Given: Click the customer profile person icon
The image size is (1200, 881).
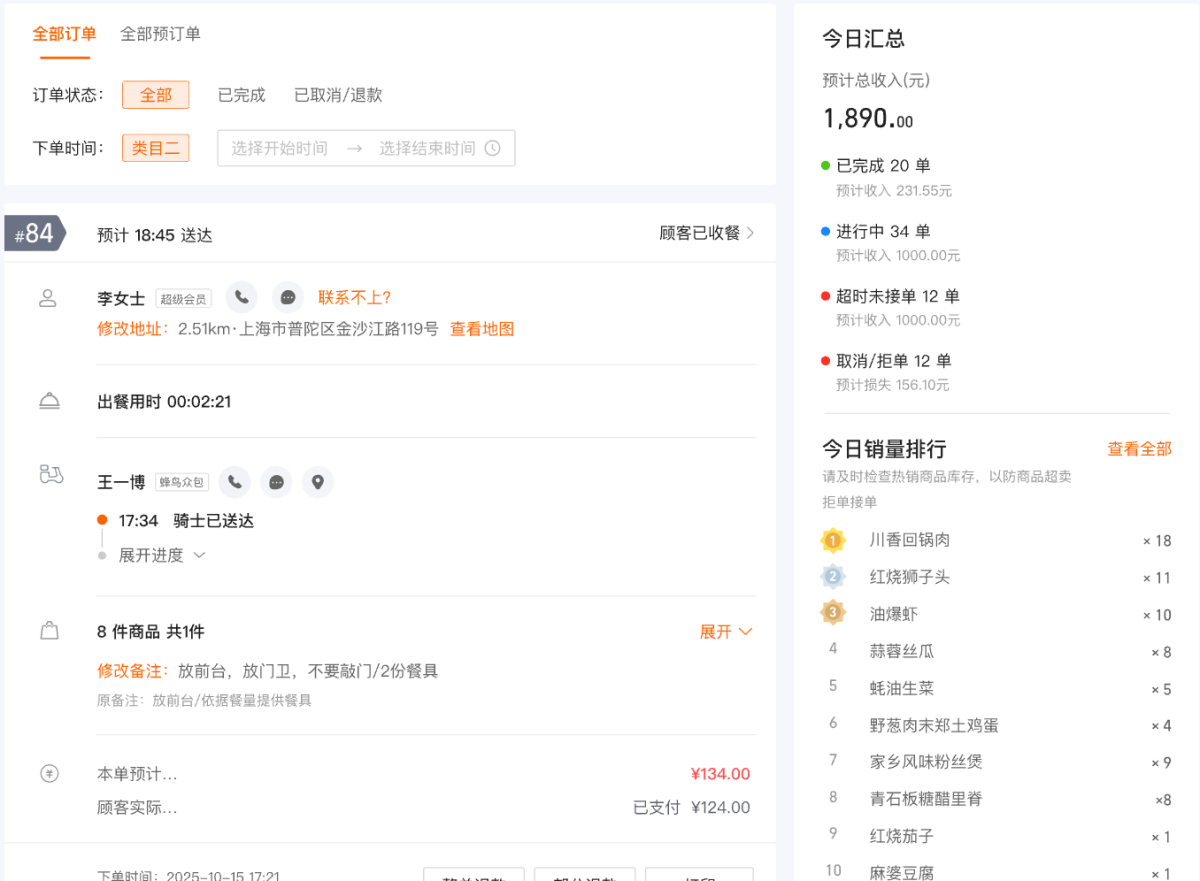Looking at the screenshot, I should pyautogui.click(x=50, y=297).
